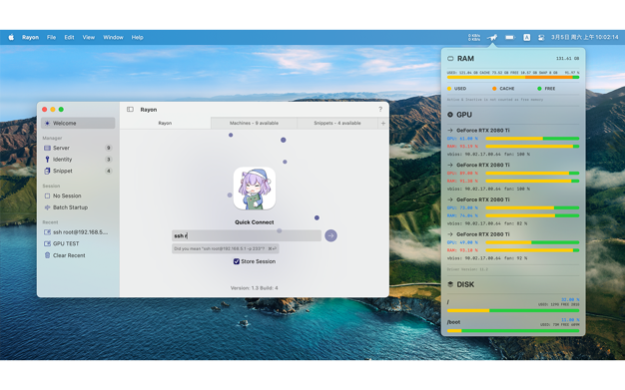Viewport: 625px width, 390px height.
Task: Click the GPU section header icon
Action: (450, 115)
